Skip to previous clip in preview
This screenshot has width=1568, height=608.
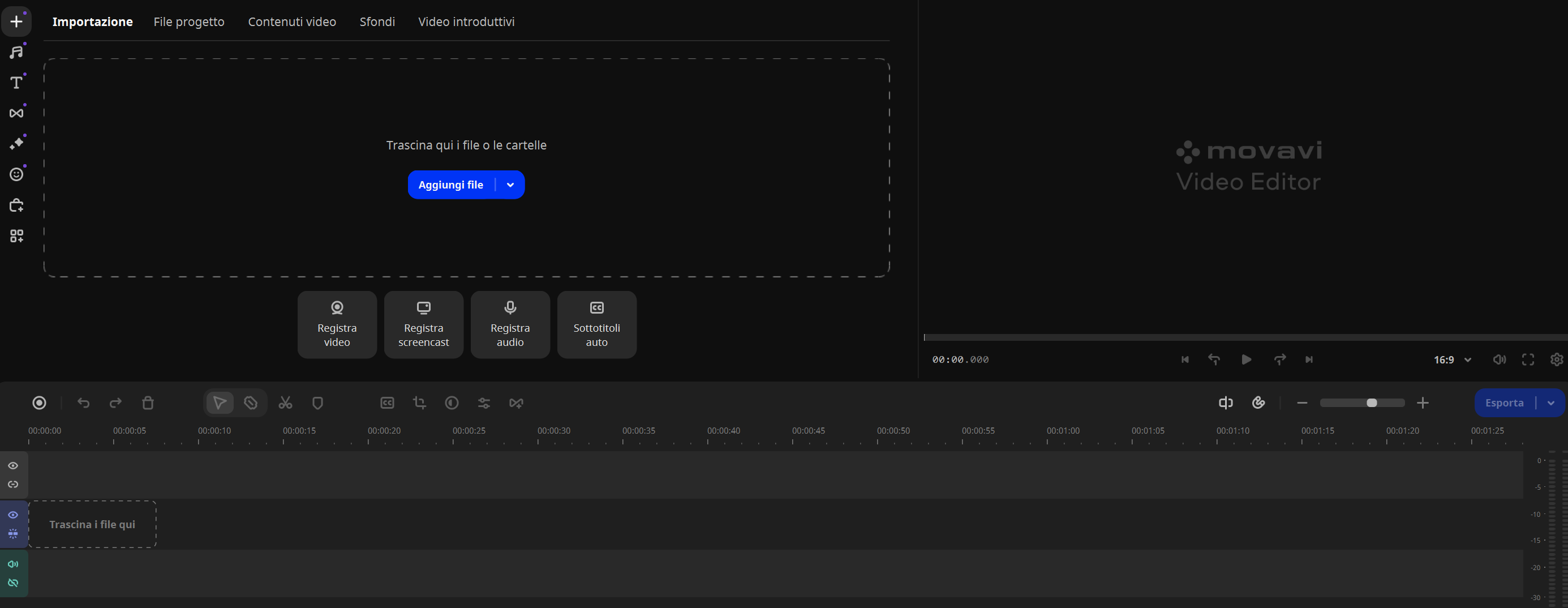[1184, 359]
